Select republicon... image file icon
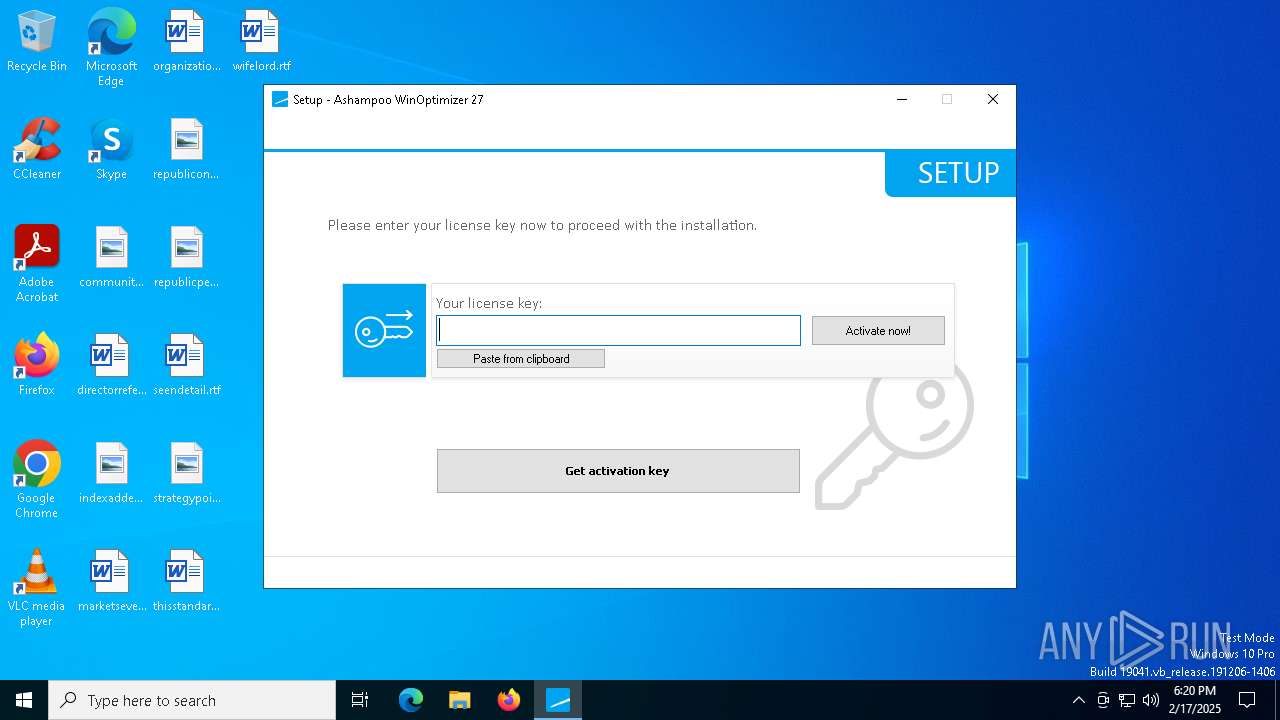This screenshot has height=720, width=1280. pos(186,150)
